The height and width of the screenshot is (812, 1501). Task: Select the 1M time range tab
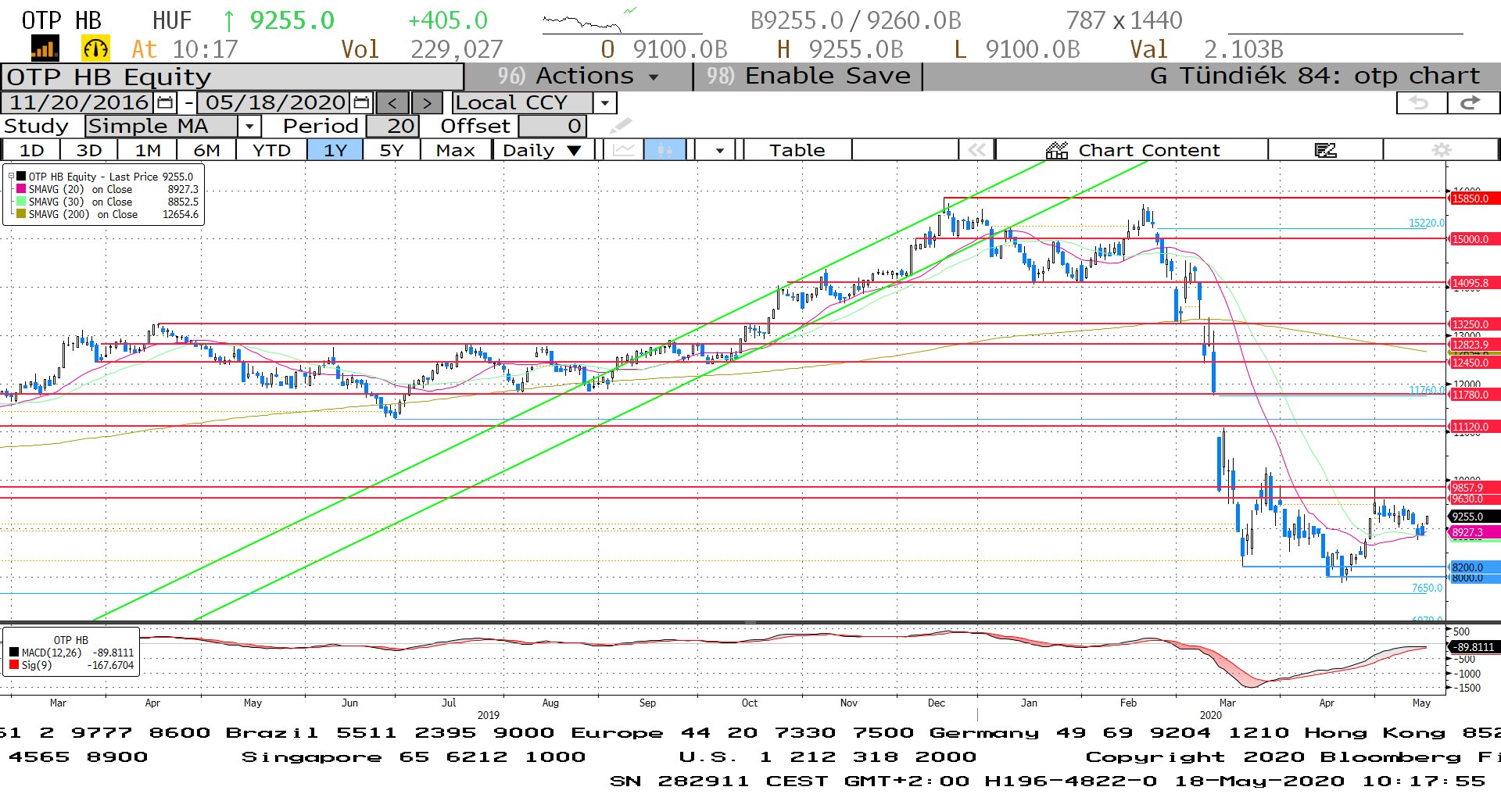coord(148,150)
